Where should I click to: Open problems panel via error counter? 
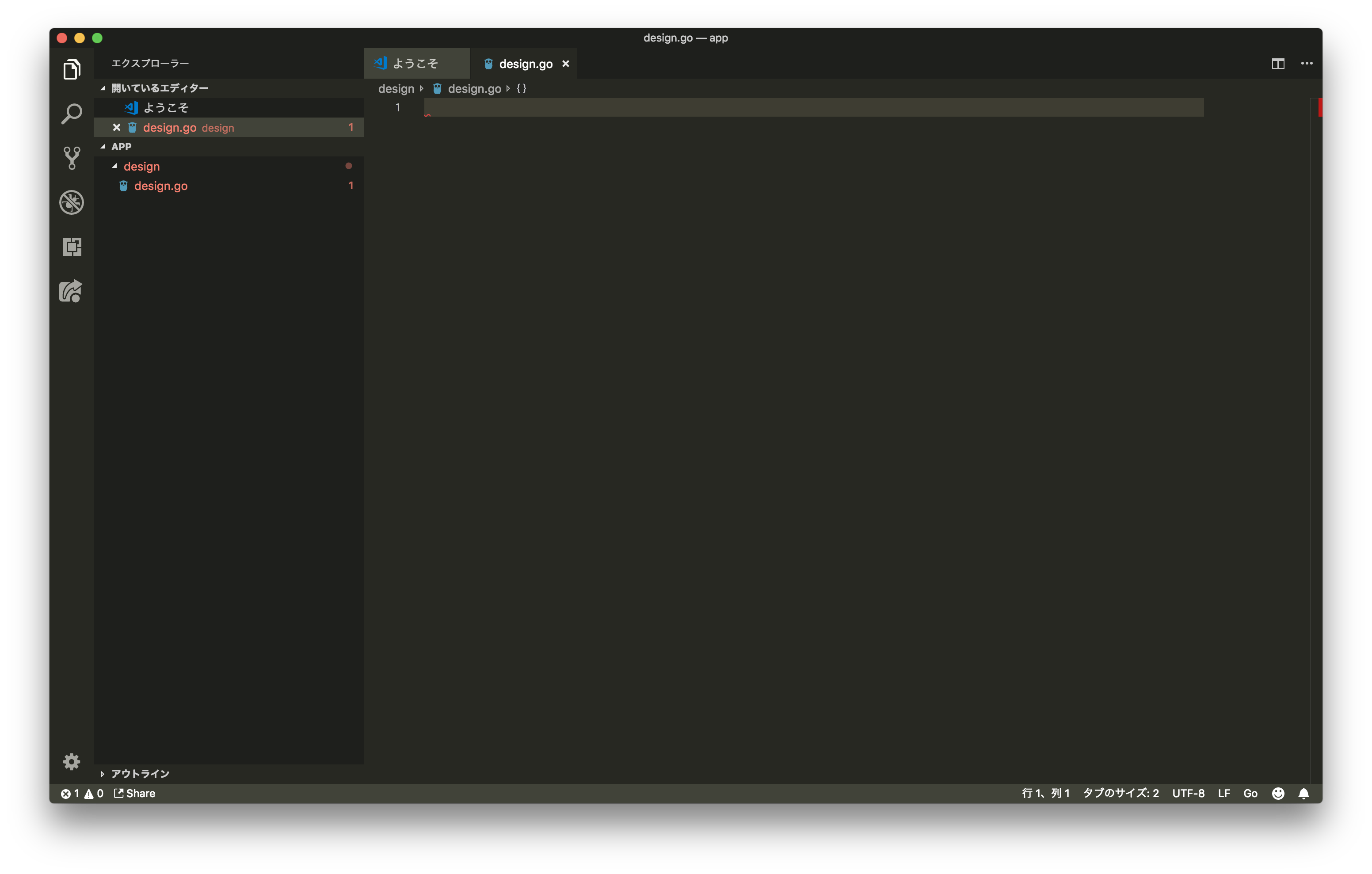tap(71, 793)
